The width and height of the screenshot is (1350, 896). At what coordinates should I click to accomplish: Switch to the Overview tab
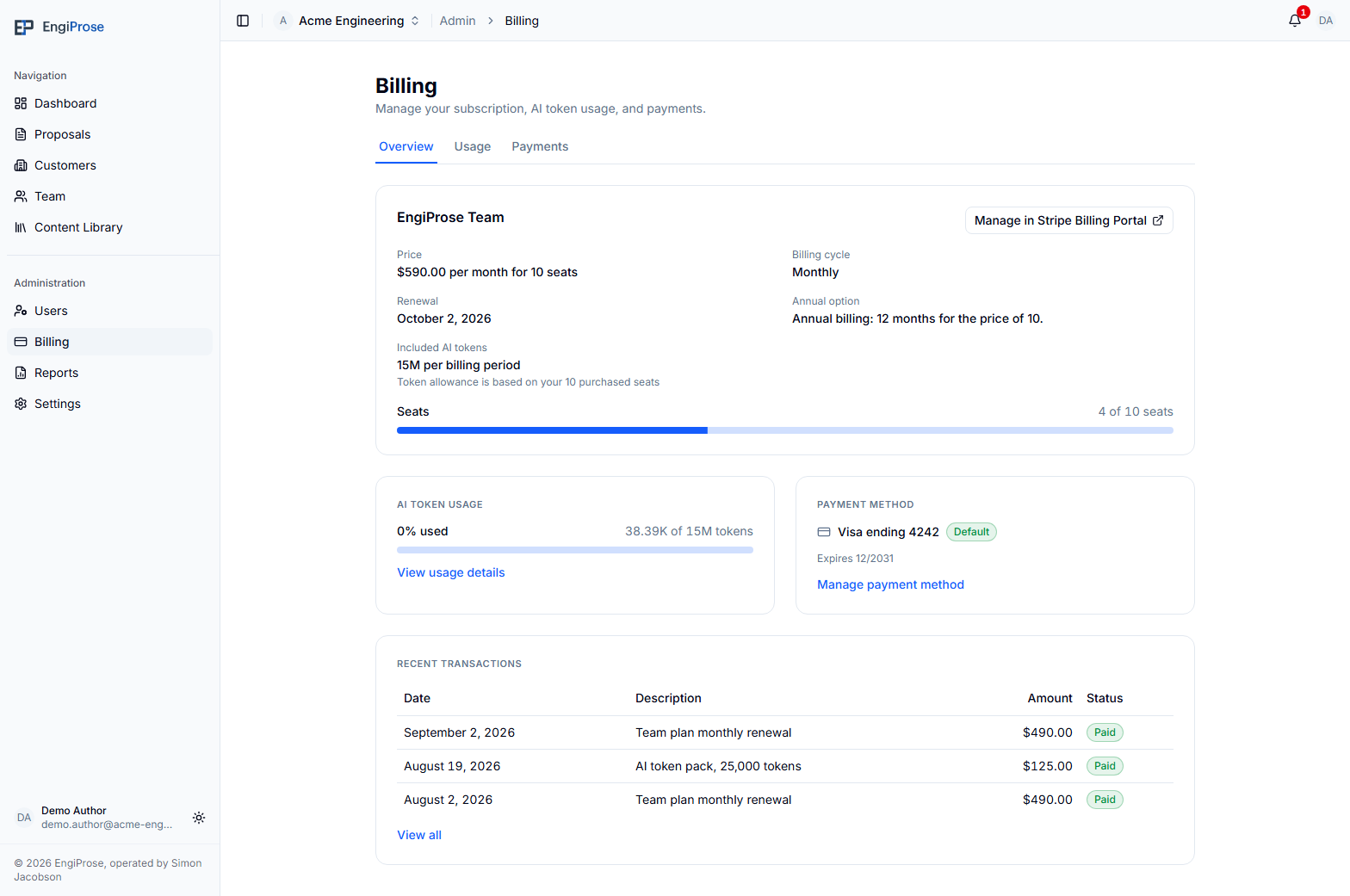(x=406, y=146)
